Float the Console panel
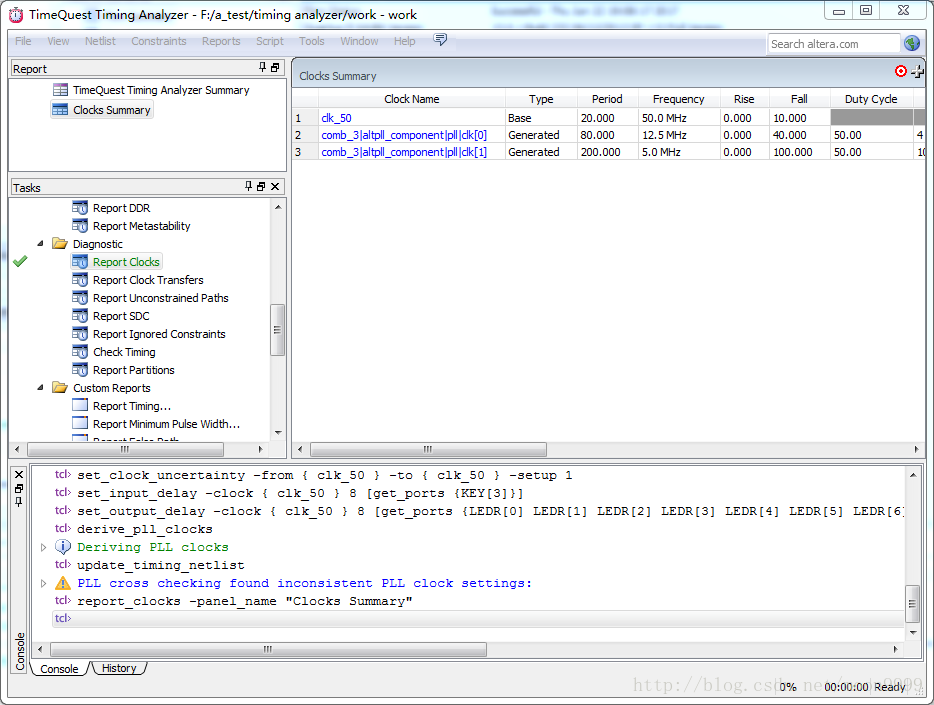This screenshot has width=934, height=705. pos(19,488)
